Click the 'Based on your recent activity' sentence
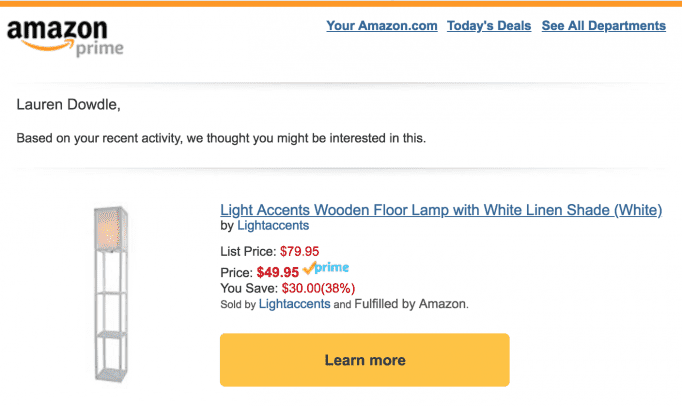 coord(221,138)
